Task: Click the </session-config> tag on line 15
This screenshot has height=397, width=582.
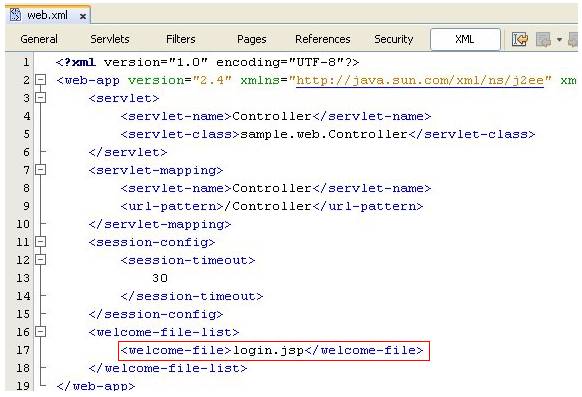Action: coord(156,314)
